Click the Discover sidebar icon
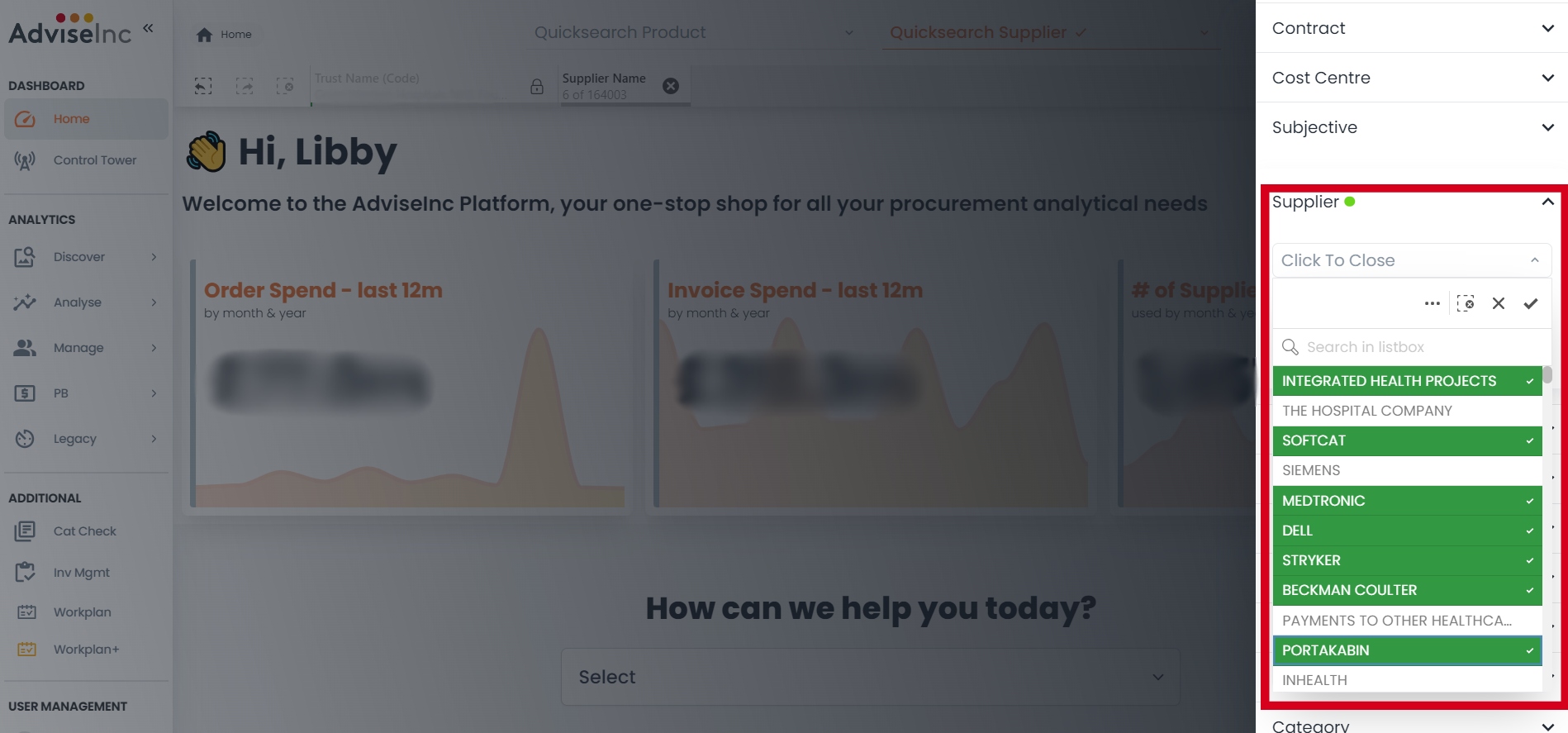The height and width of the screenshot is (733, 1568). (25, 257)
